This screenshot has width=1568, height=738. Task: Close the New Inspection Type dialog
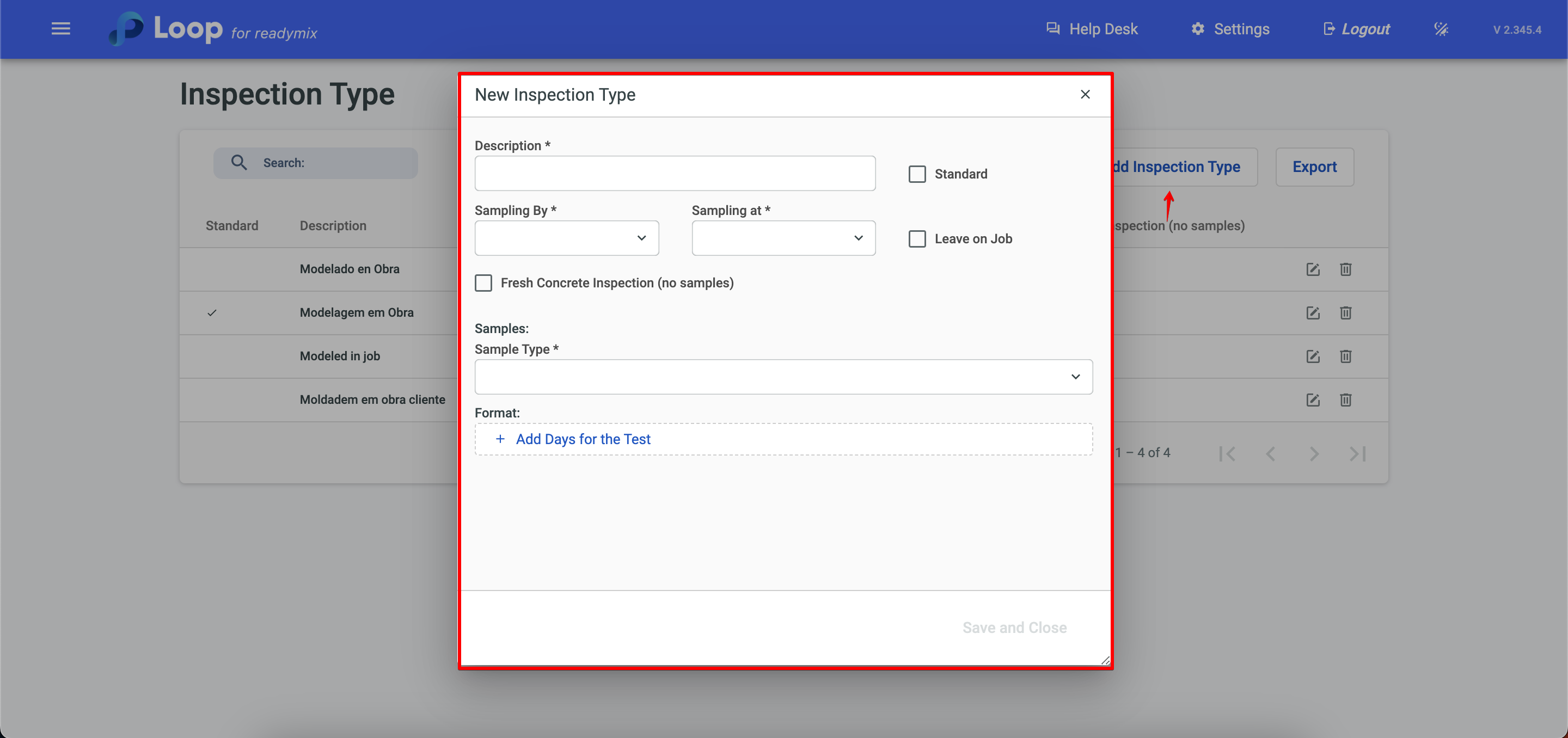pyautogui.click(x=1085, y=94)
